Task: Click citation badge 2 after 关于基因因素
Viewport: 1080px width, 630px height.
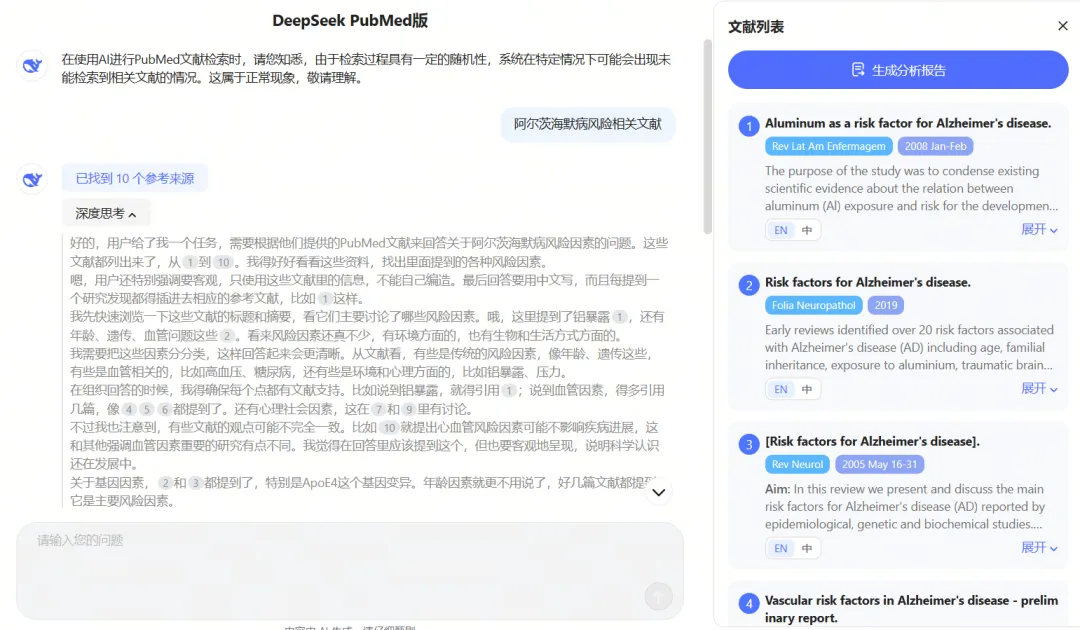Action: [x=165, y=483]
